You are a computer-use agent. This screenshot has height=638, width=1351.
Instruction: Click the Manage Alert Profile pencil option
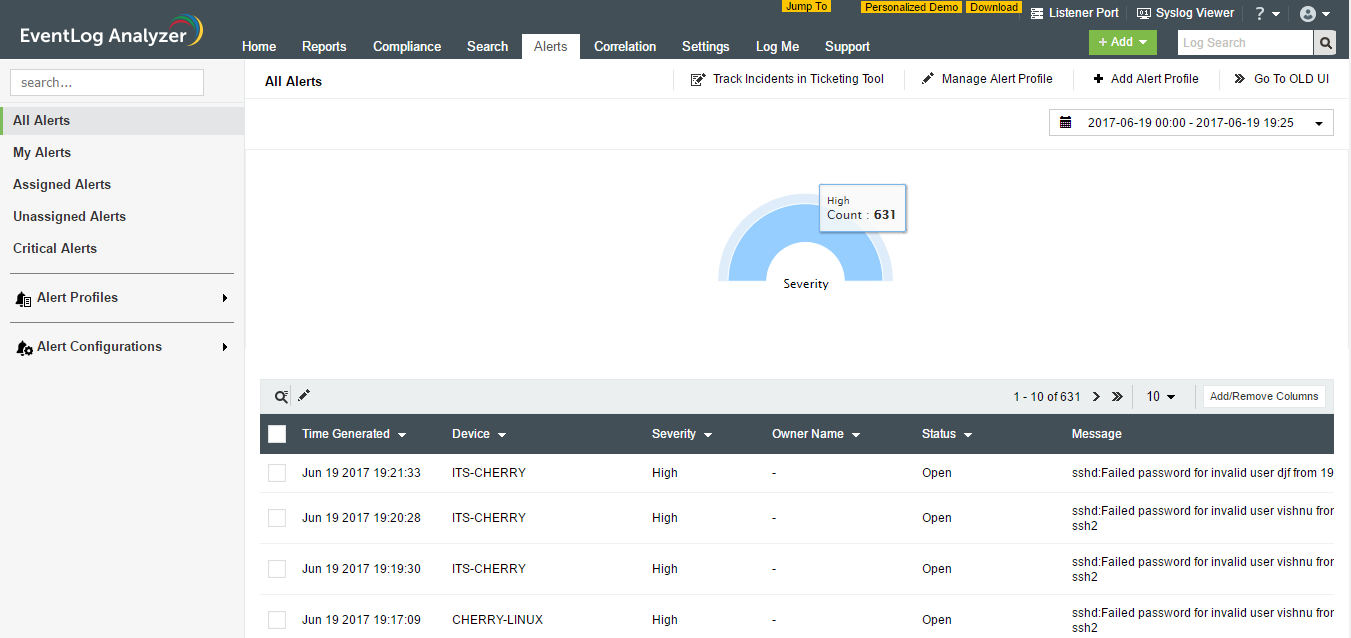coord(987,79)
